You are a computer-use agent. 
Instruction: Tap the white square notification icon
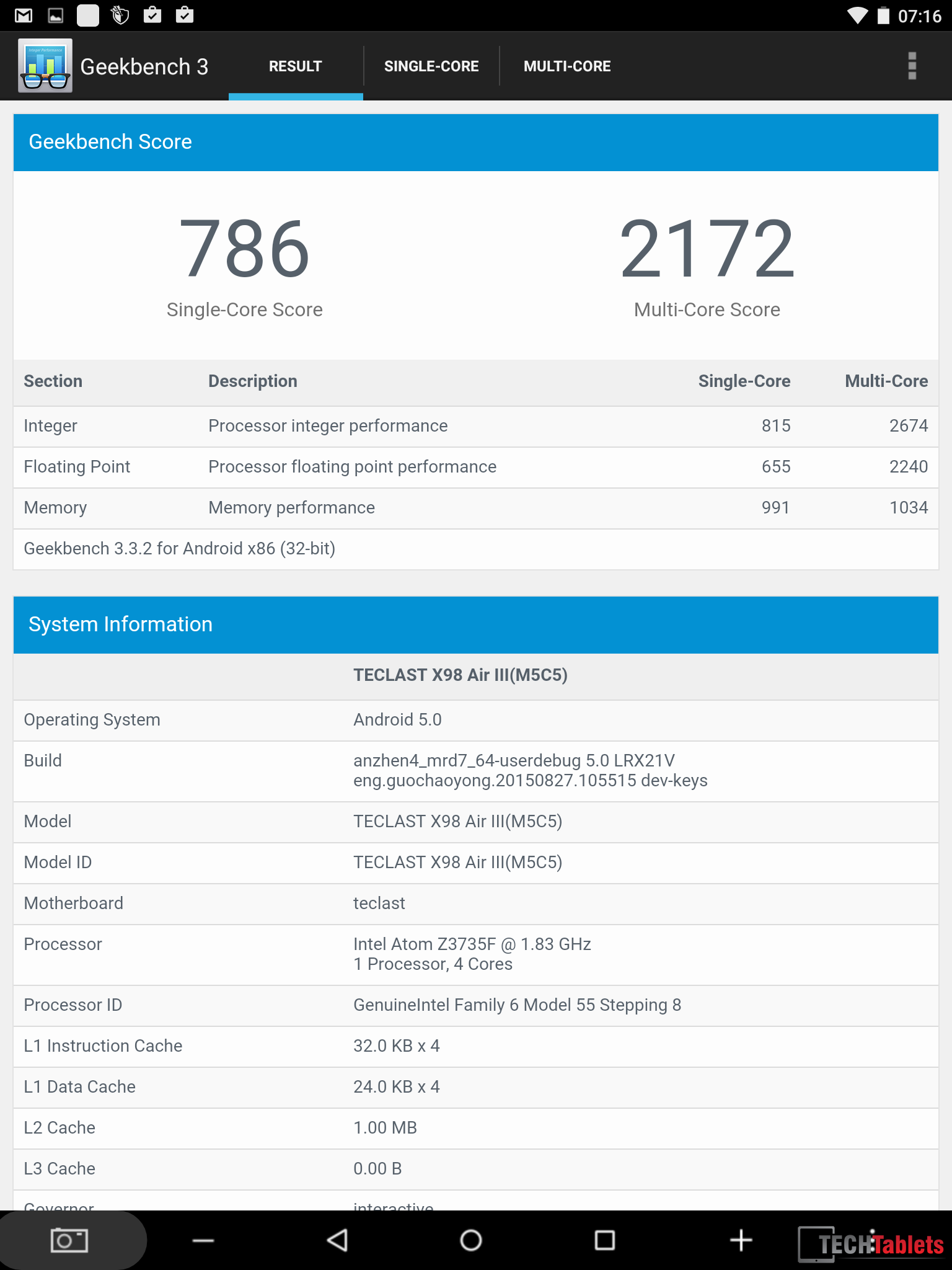click(x=88, y=16)
